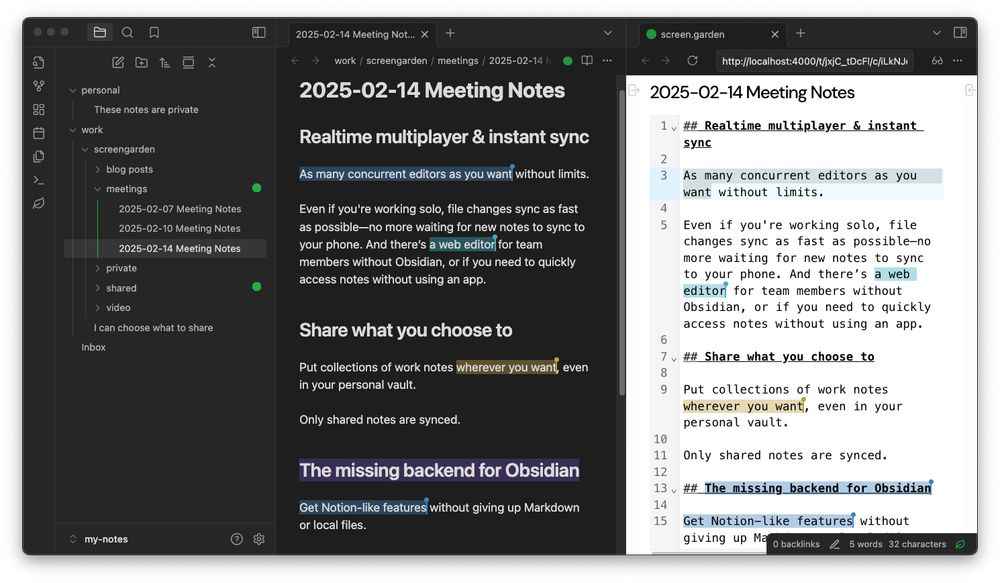
Task: Open the bookmarks panel icon
Action: click(x=154, y=33)
